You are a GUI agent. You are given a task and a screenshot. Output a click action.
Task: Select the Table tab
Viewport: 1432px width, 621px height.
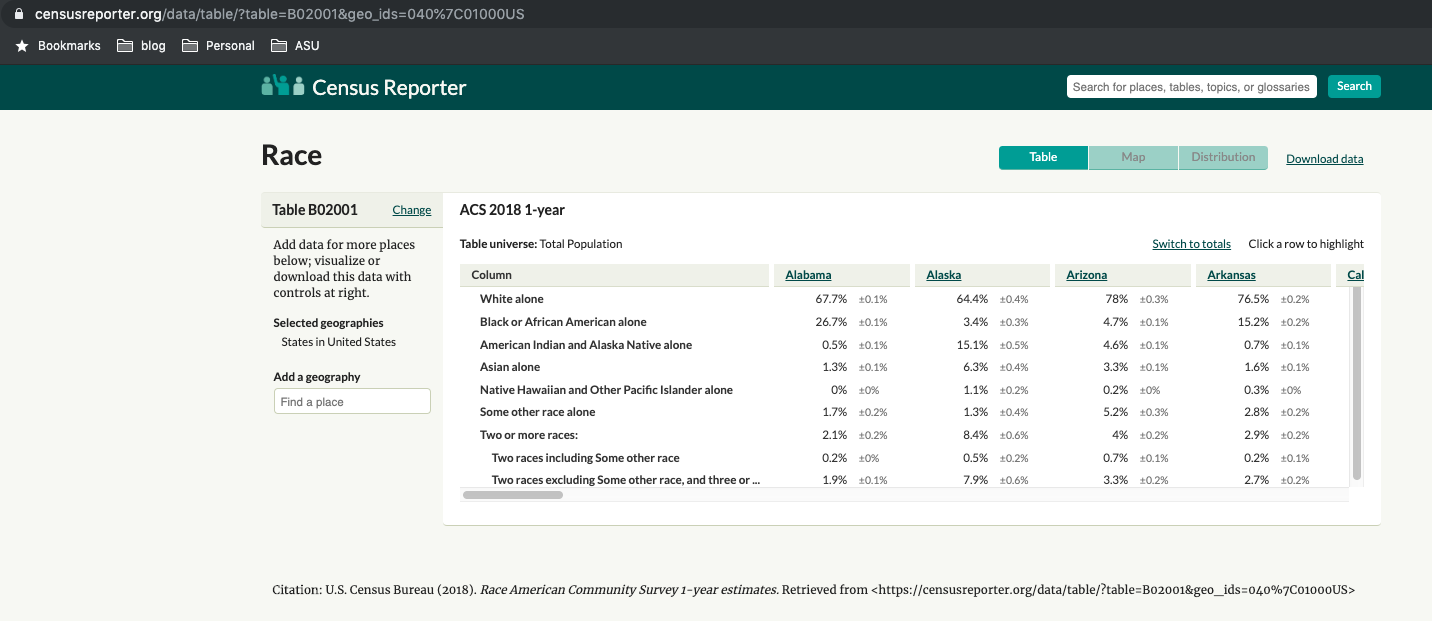click(1043, 157)
